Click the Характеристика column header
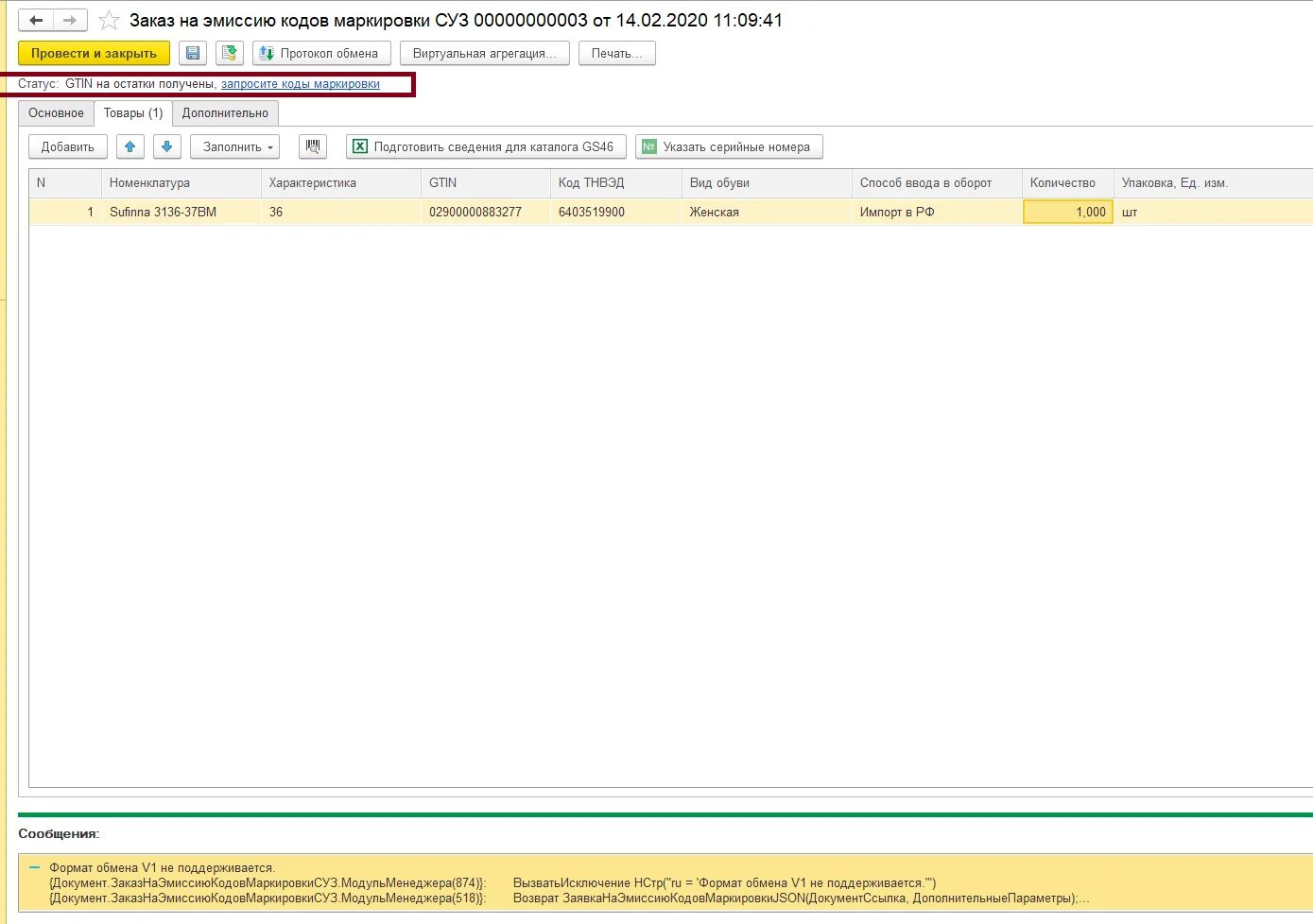 coord(340,182)
